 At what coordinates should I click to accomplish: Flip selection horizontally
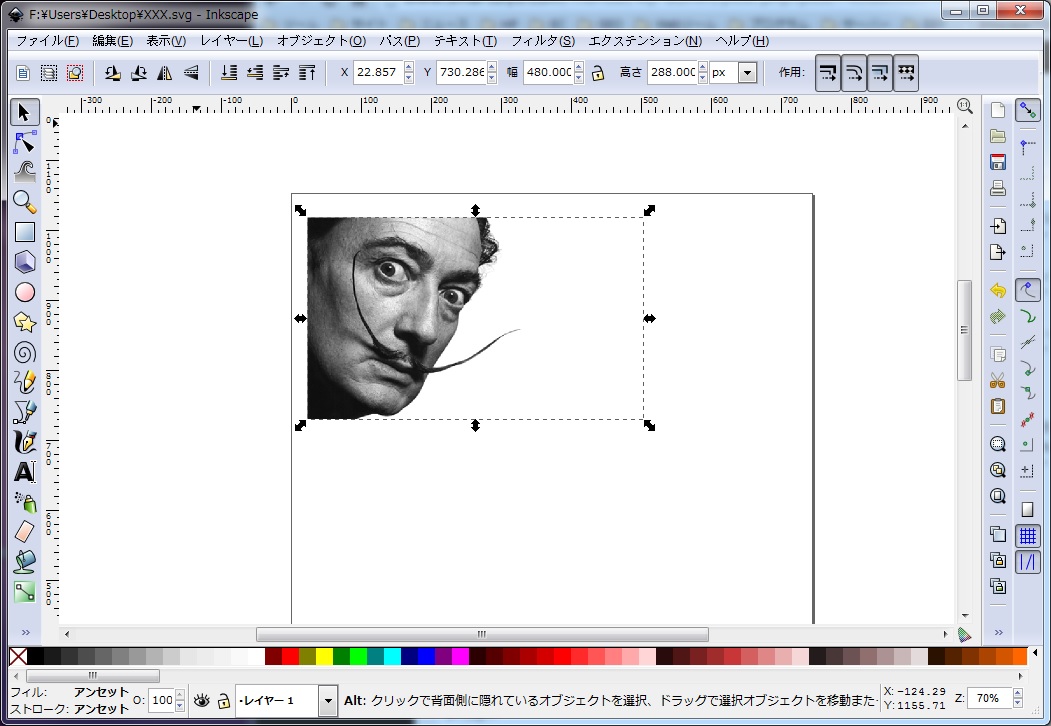click(x=164, y=72)
